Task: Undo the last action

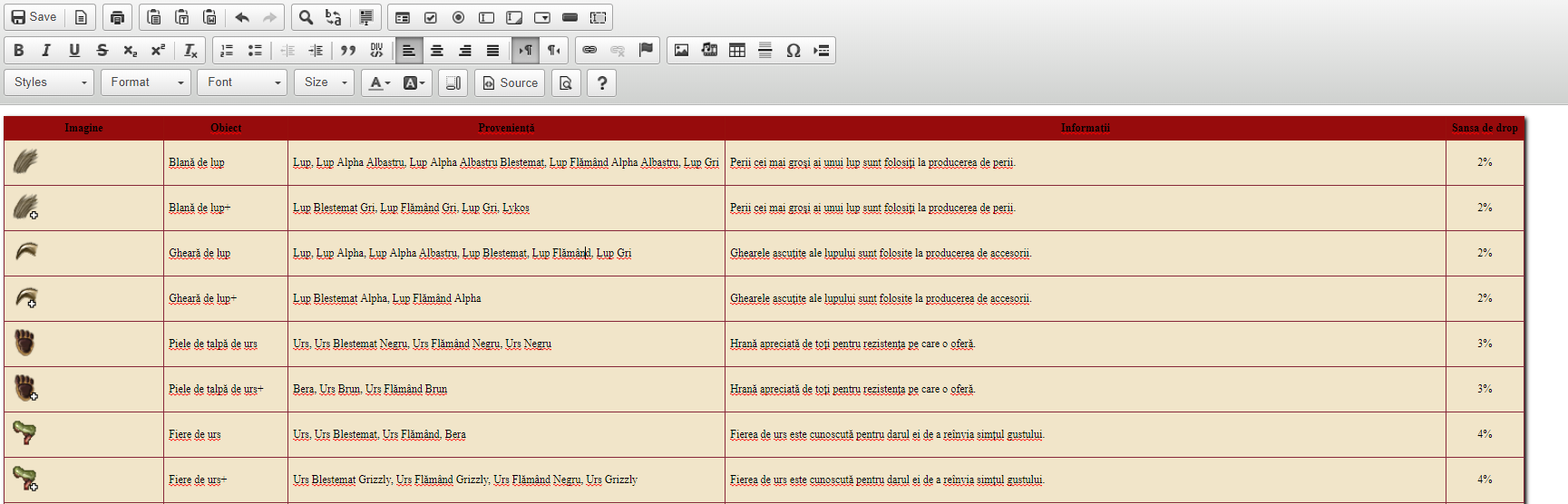Action: [x=242, y=17]
